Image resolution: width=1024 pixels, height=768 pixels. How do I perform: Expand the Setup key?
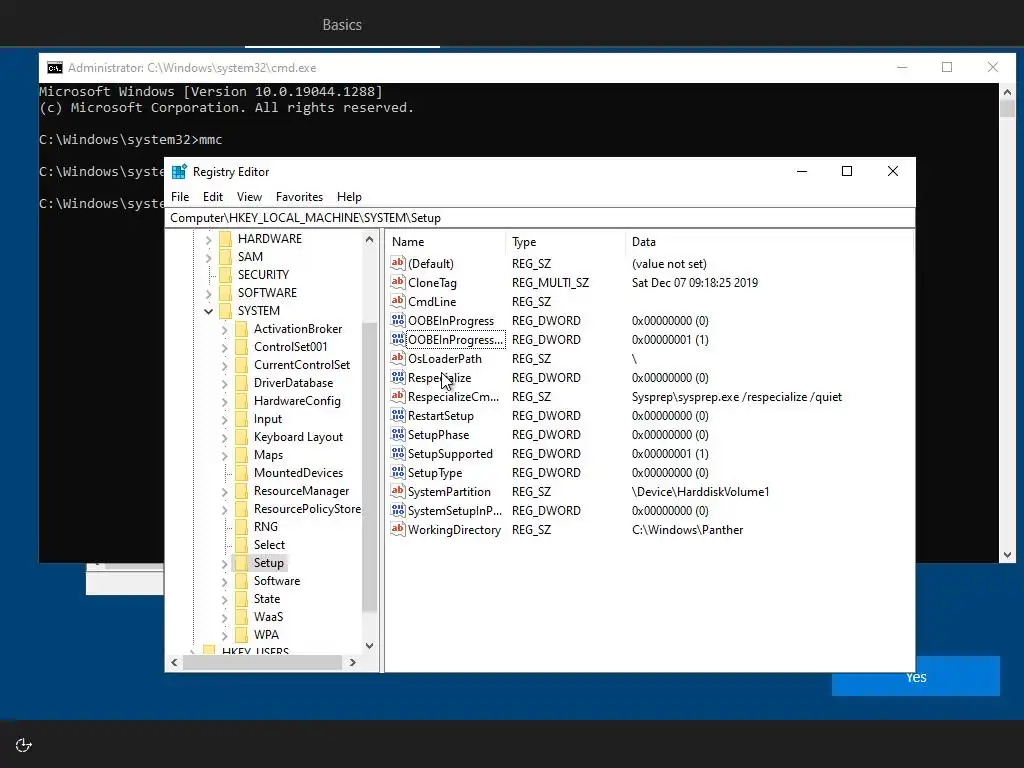(x=225, y=564)
